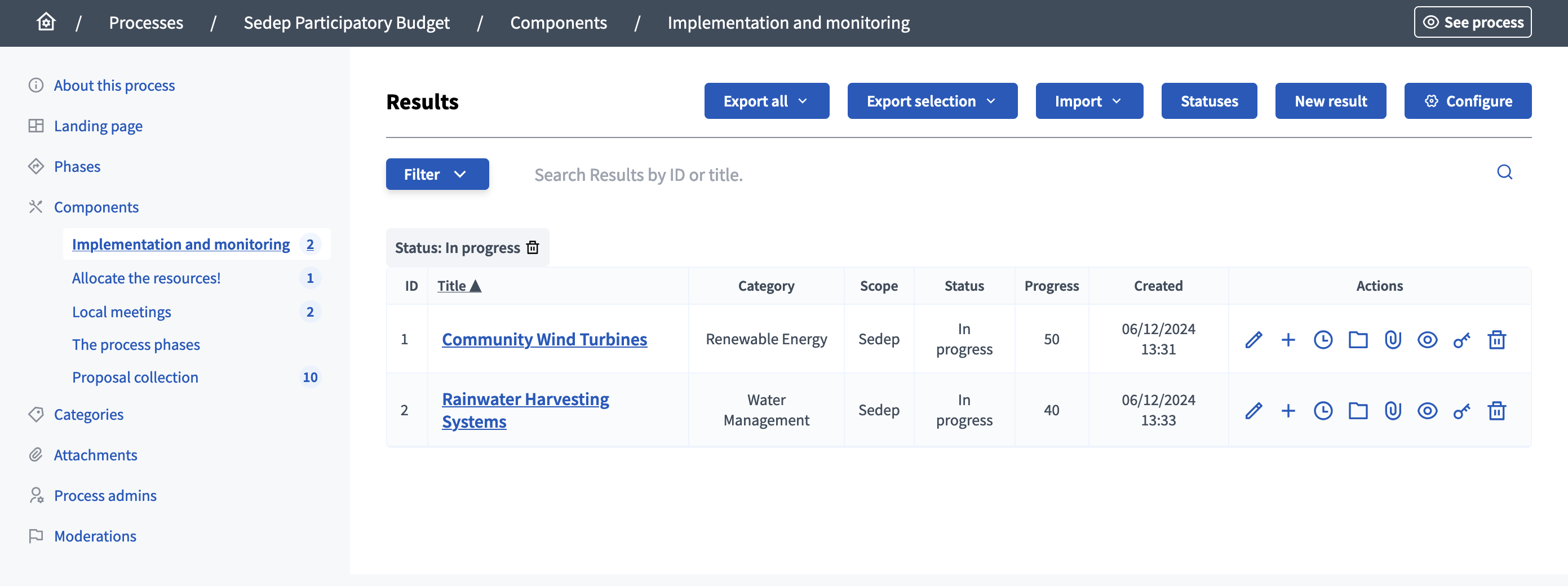Preview Community Wind Turbines with eye icon
The width and height of the screenshot is (1568, 586).
pyautogui.click(x=1427, y=340)
